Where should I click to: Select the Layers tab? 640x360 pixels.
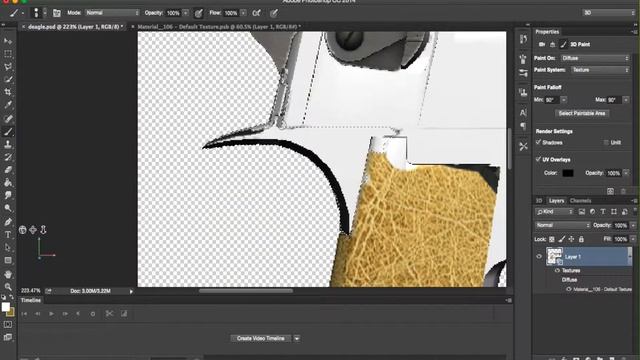pos(556,201)
